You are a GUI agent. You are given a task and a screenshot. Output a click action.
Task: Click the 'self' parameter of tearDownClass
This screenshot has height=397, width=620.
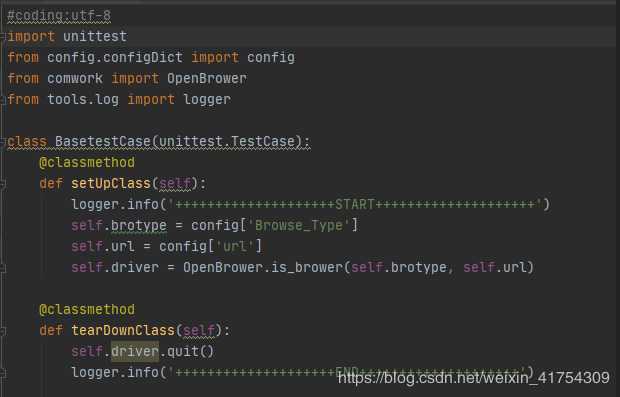[x=199, y=331]
